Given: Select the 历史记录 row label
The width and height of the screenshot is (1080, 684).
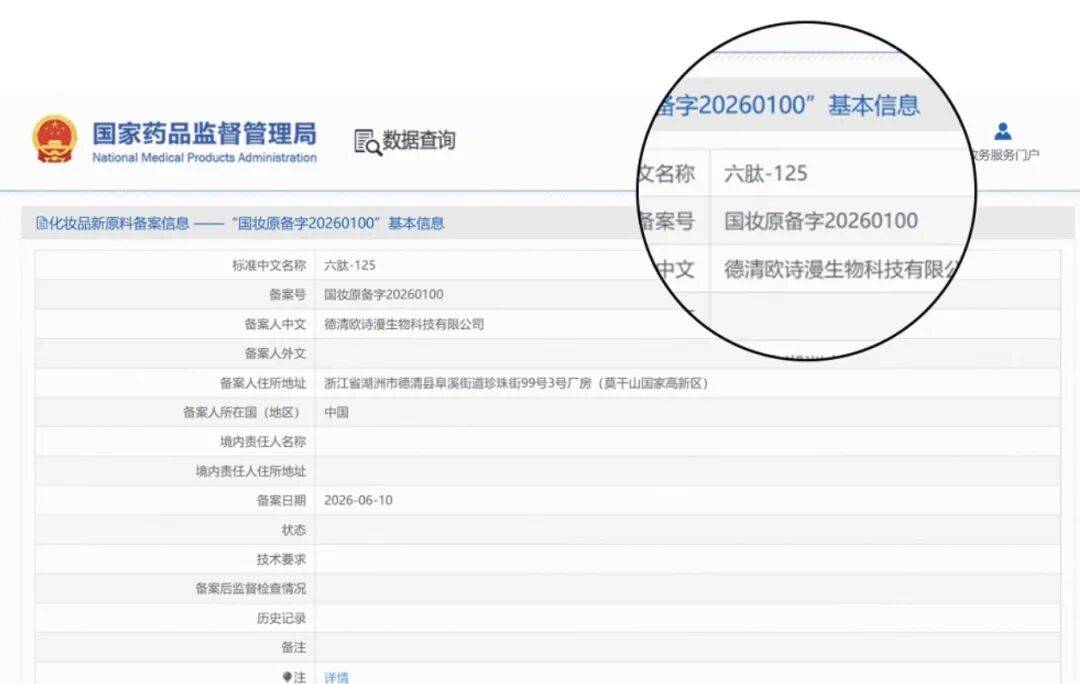Looking at the screenshot, I should (281, 618).
